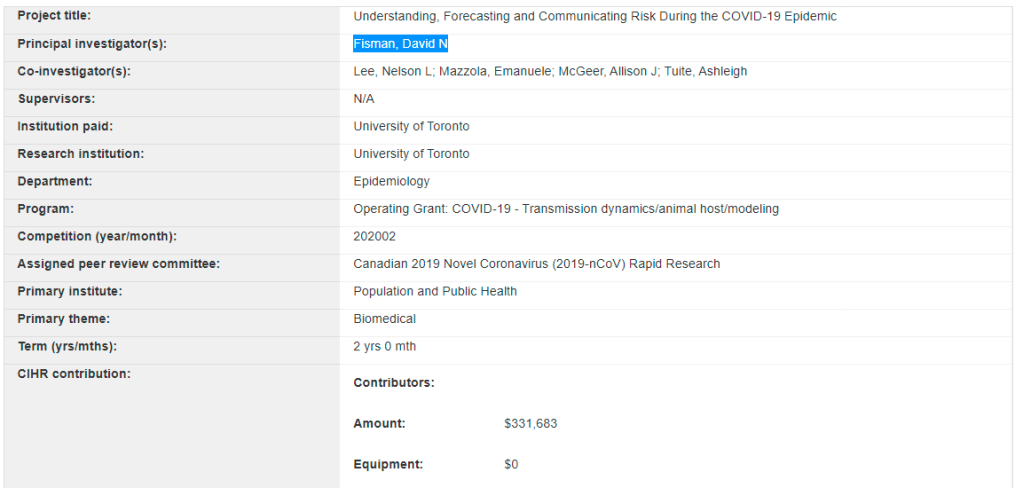Click the Principal investigator(s) row label
This screenshot has width=1023, height=488.
pos(92,44)
